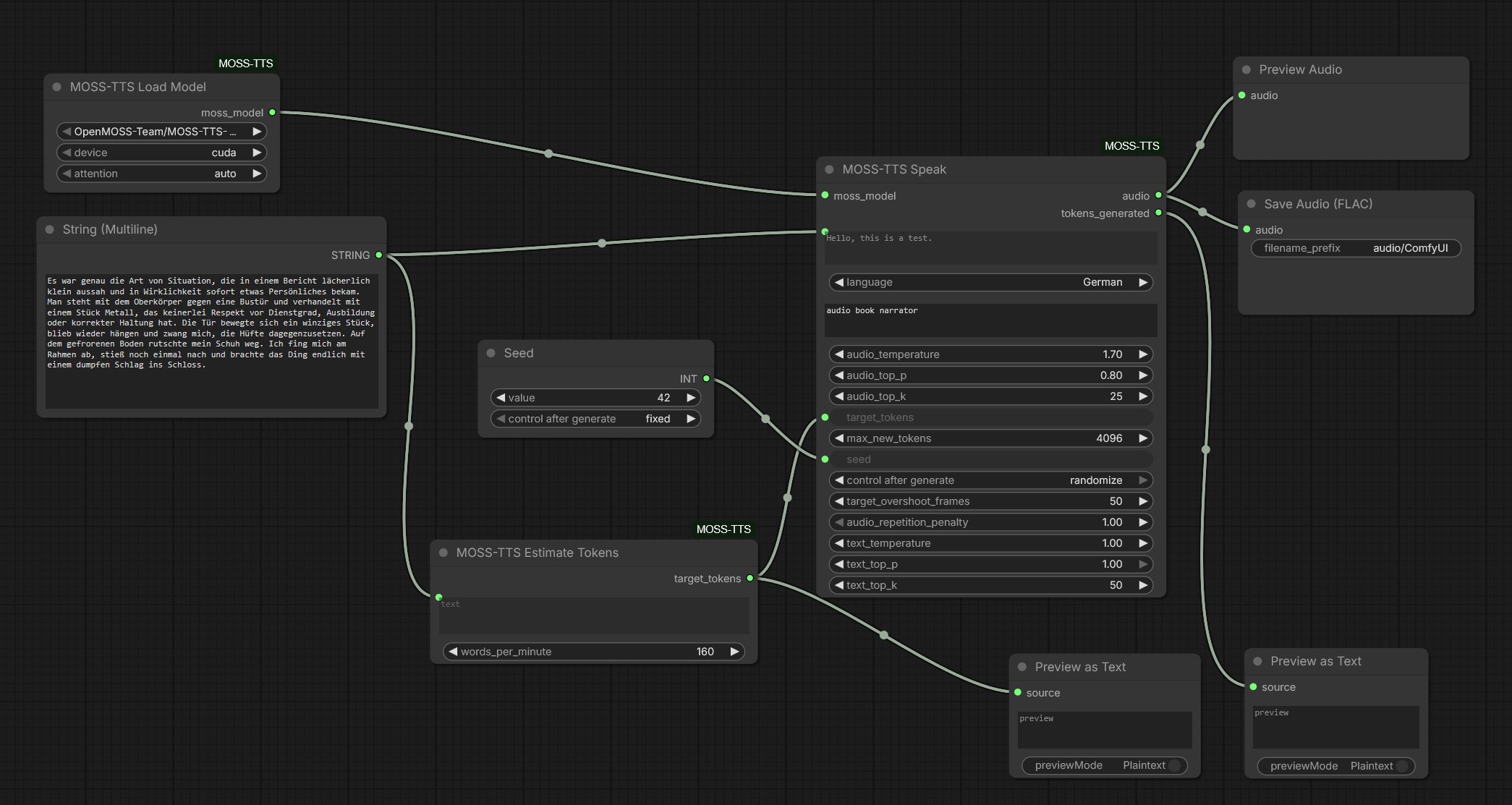
Task: Collapse the String (Multiline) node dot
Action: [50, 229]
